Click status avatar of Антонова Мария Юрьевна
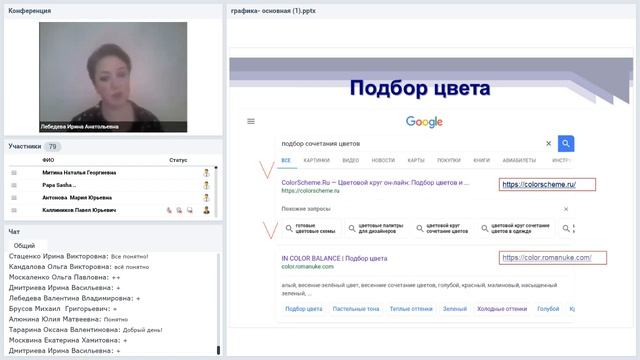 [x=207, y=198]
